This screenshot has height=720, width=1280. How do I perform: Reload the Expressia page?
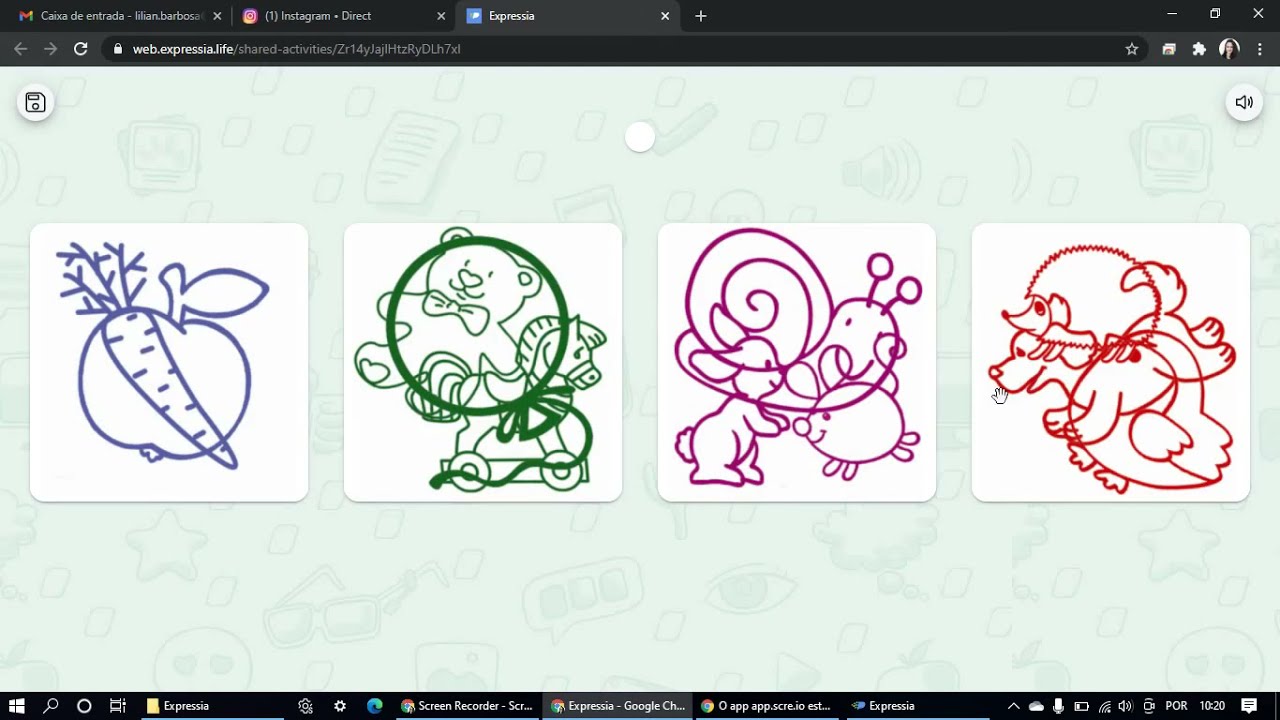(x=81, y=49)
